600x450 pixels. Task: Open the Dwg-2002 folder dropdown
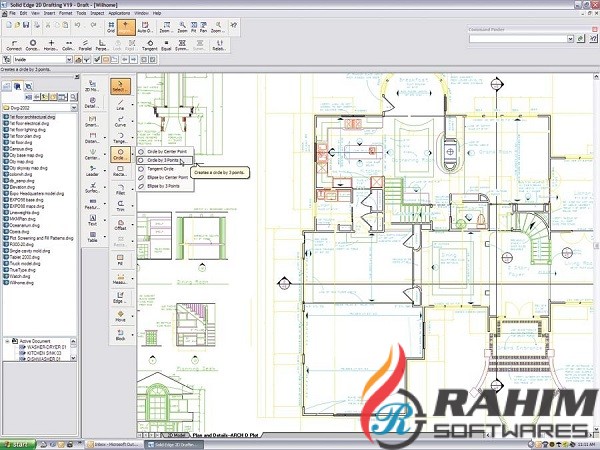click(74, 108)
